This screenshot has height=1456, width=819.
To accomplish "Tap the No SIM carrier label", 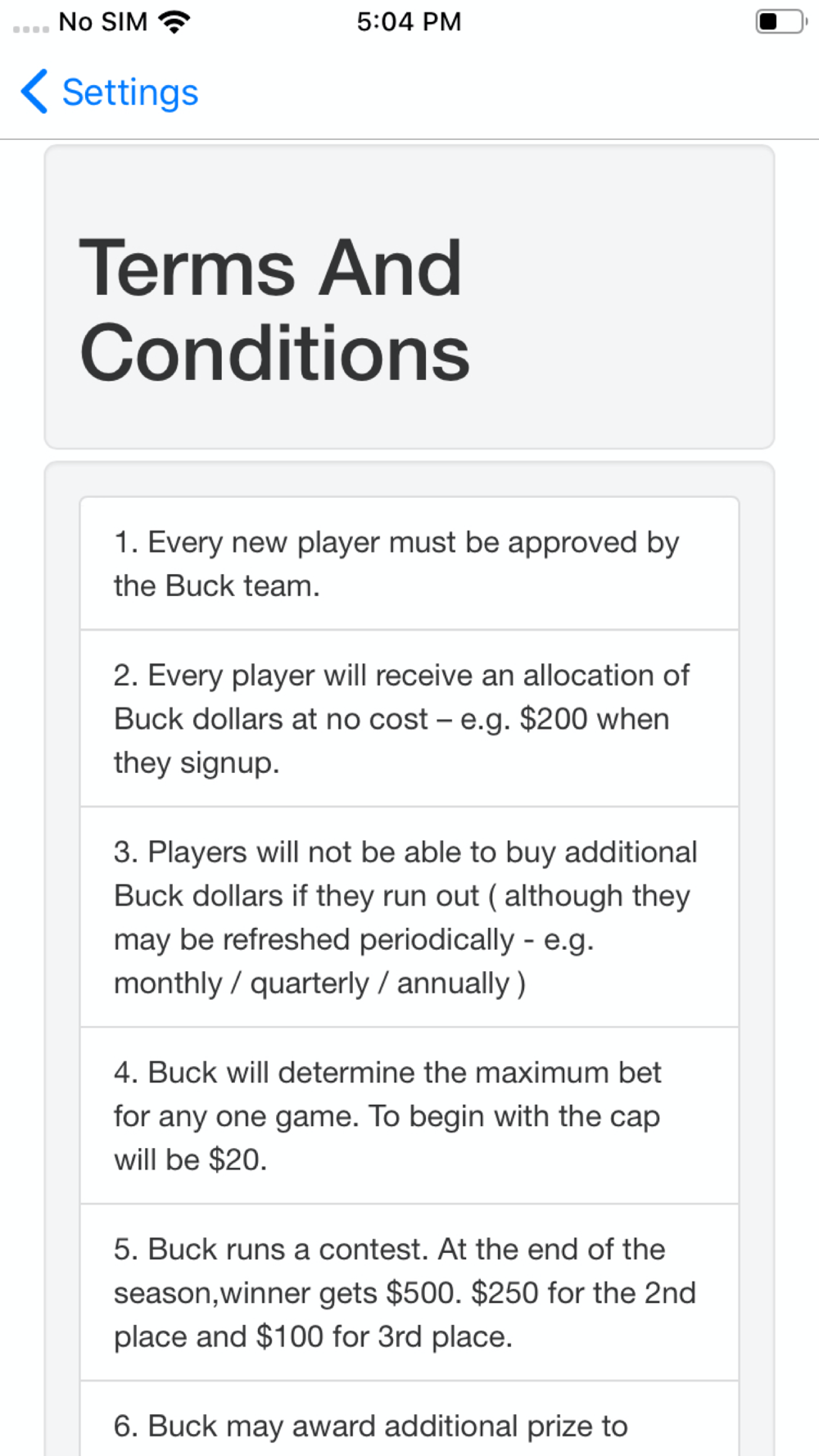I will (103, 21).
